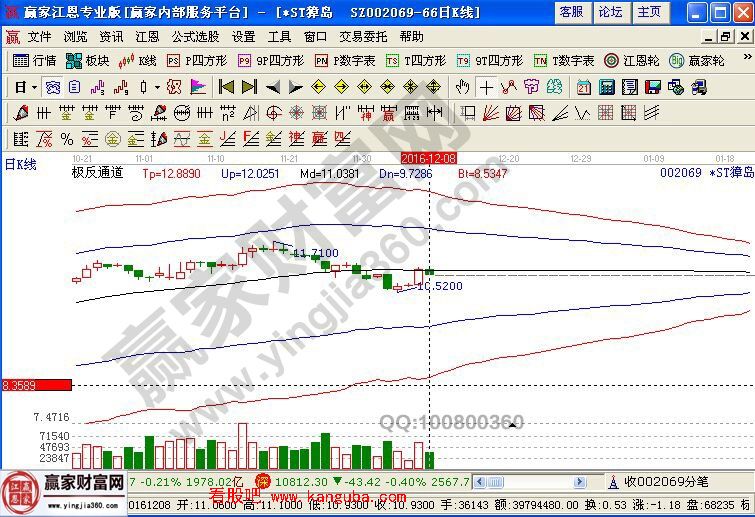Click the Md=11.0381 indicator value
This screenshot has height=517, width=755.
pyautogui.click(x=330, y=174)
